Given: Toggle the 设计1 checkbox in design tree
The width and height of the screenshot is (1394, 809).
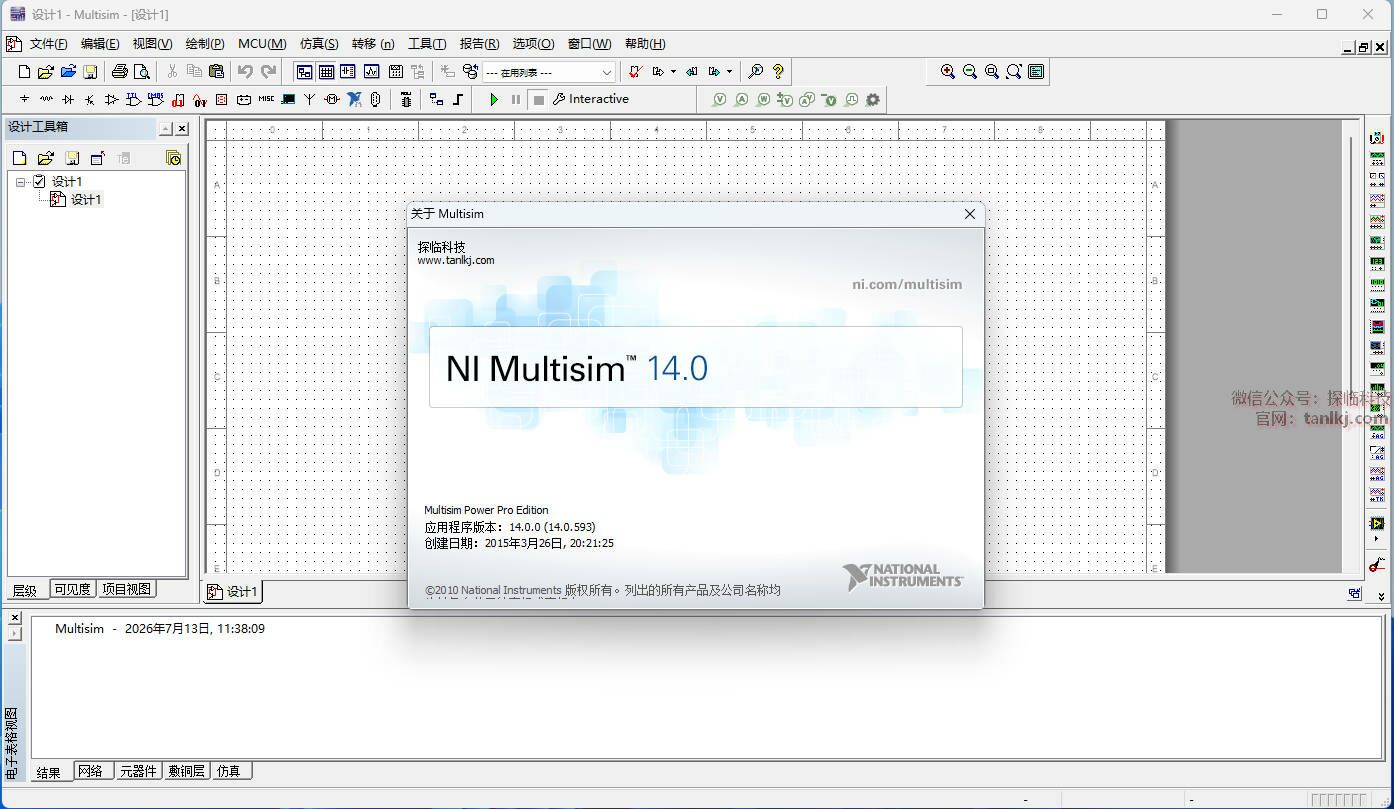Looking at the screenshot, I should click(x=39, y=181).
